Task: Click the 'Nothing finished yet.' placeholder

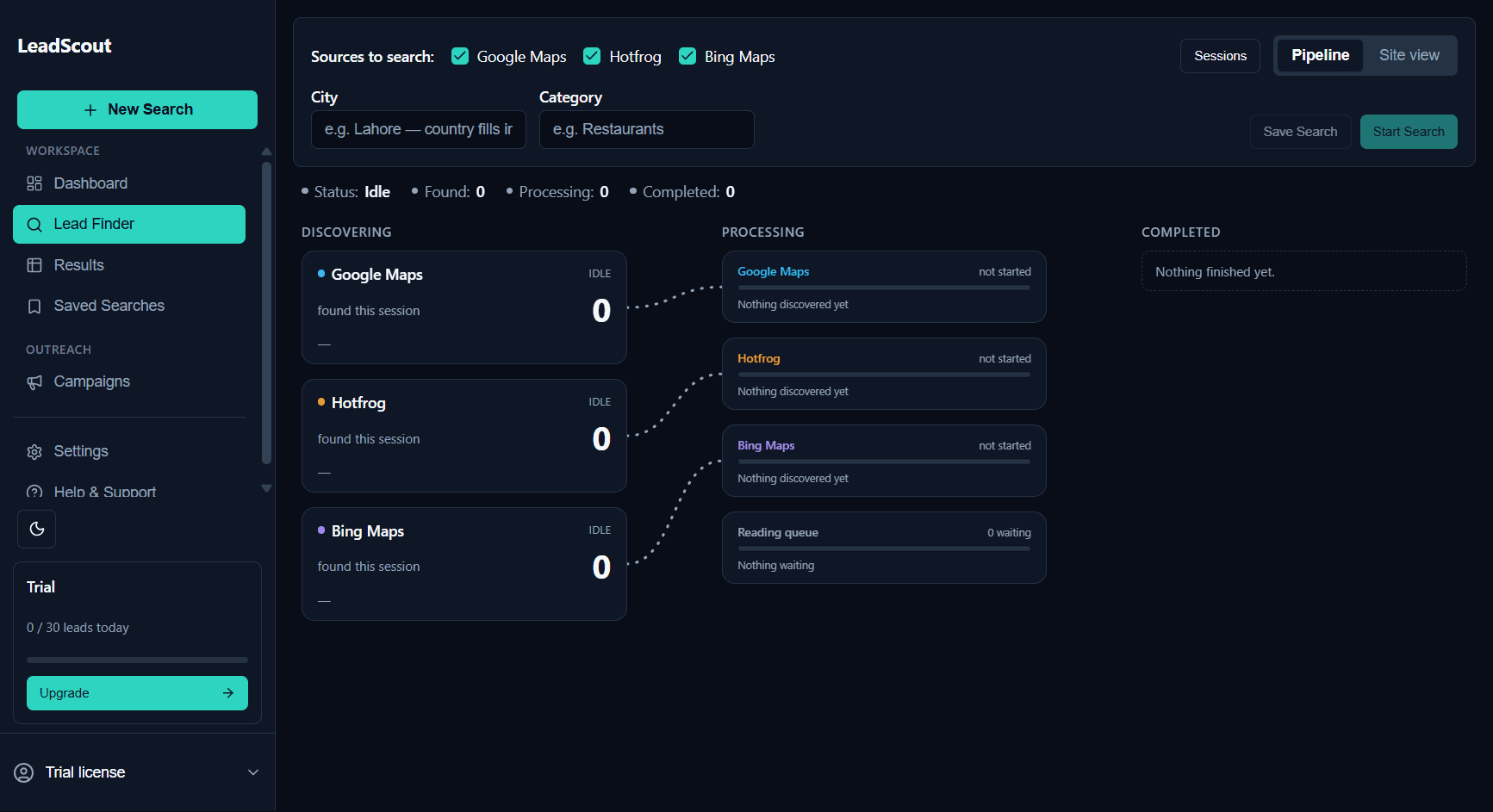Action: [1304, 271]
